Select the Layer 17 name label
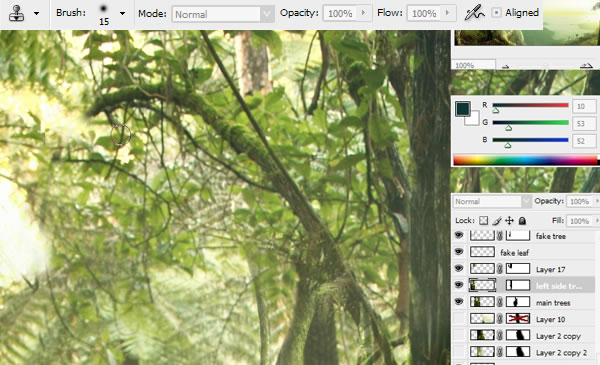 (x=551, y=269)
